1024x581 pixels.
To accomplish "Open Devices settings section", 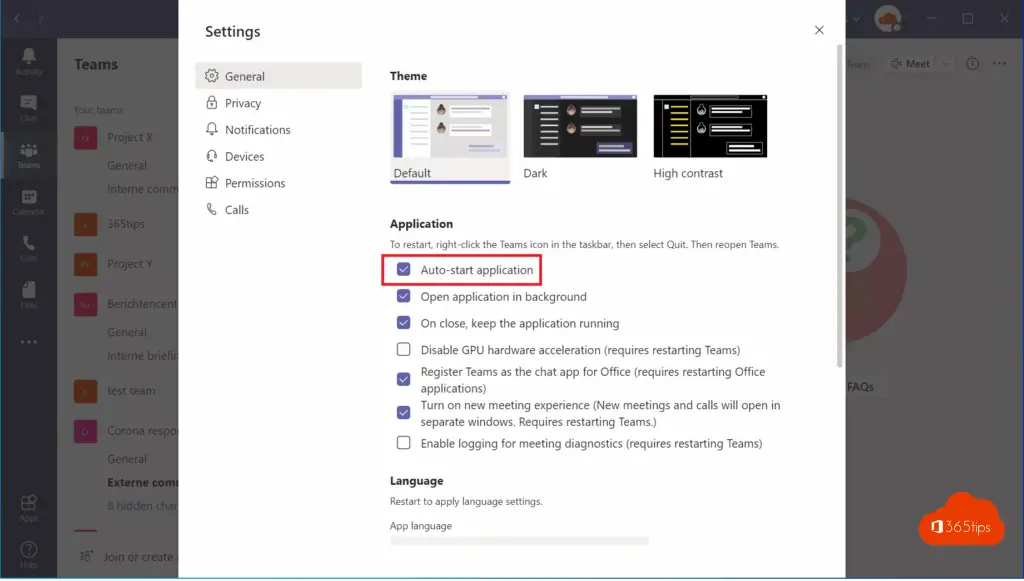I will pos(278,156).
